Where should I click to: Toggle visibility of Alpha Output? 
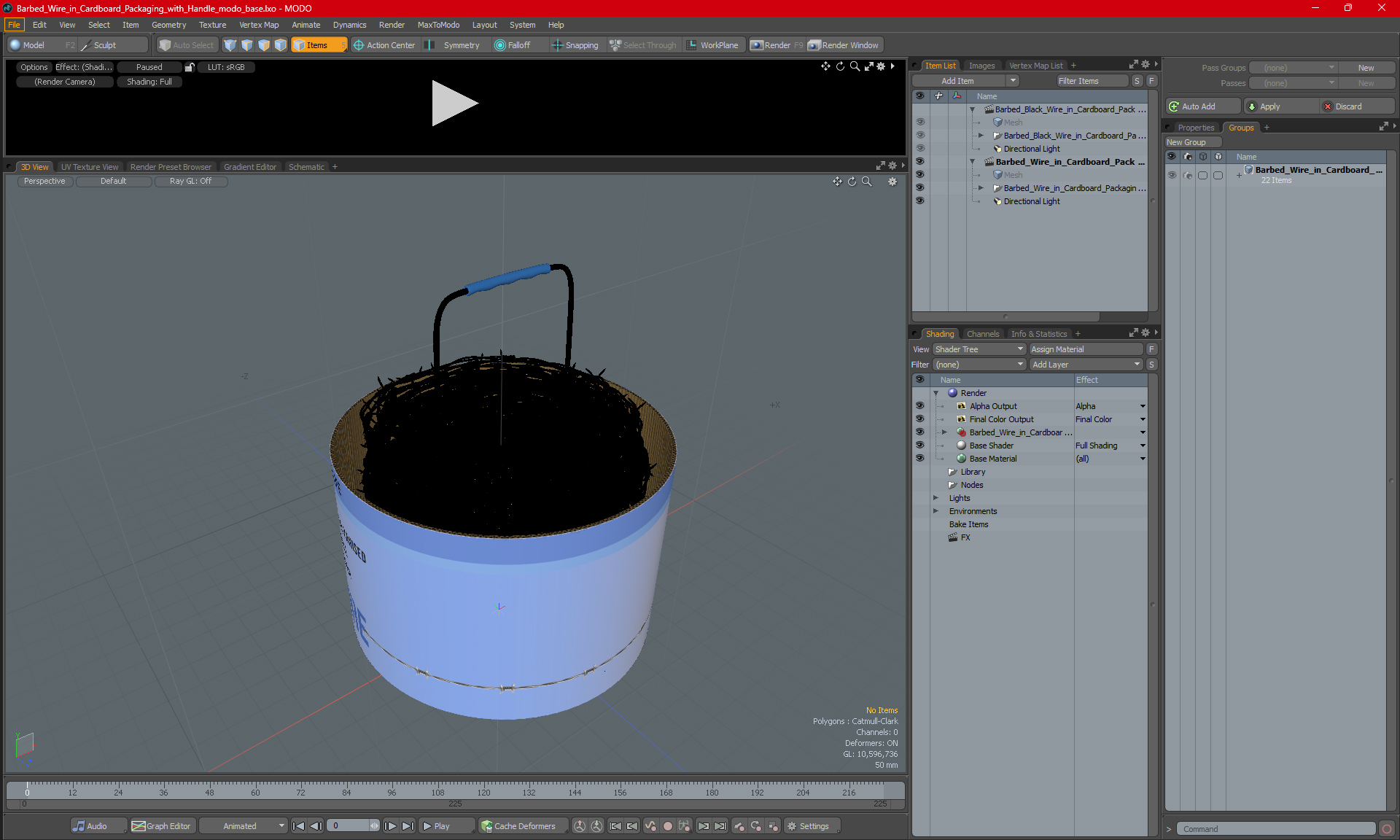coord(919,406)
